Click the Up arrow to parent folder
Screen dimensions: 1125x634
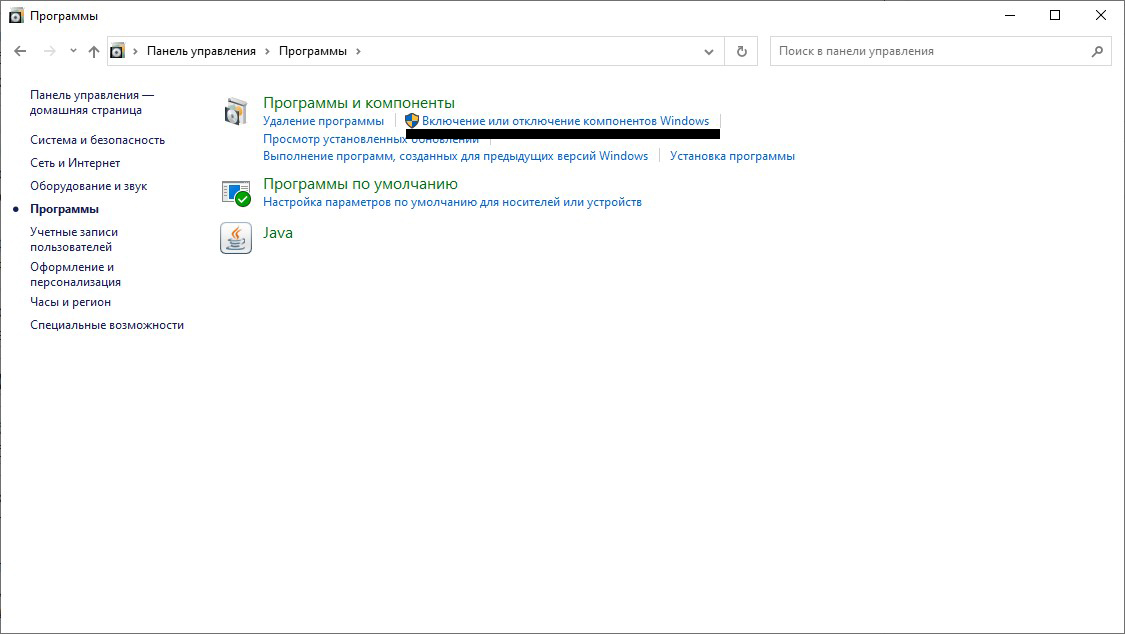[x=94, y=51]
